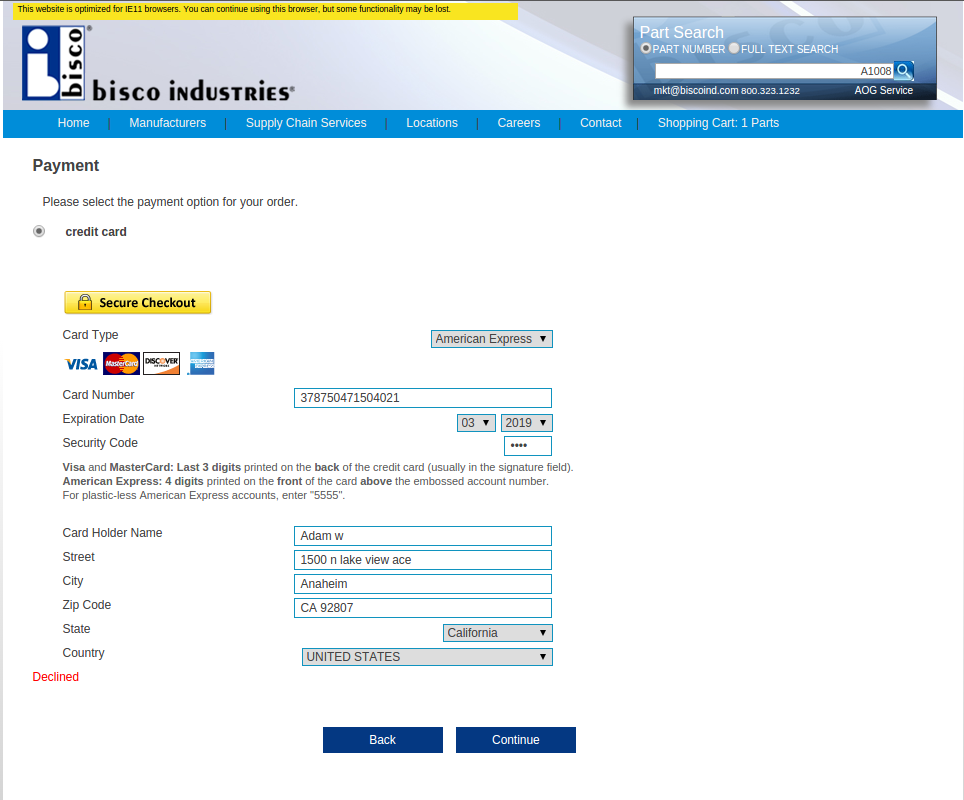Click the Visa card logo
Image resolution: width=964 pixels, height=800 pixels.
(81, 364)
